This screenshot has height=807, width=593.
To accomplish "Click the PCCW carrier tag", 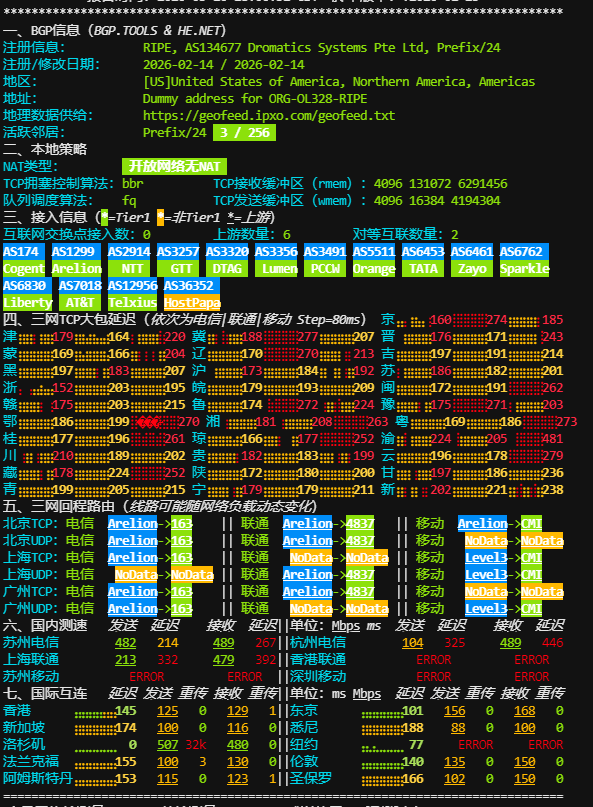I will click(325, 269).
